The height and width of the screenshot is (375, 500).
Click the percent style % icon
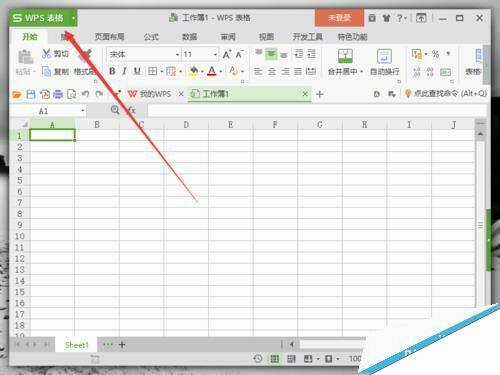click(435, 54)
